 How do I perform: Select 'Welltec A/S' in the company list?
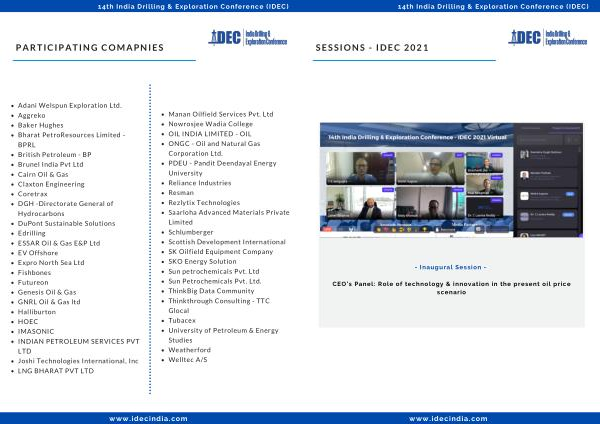(188, 360)
